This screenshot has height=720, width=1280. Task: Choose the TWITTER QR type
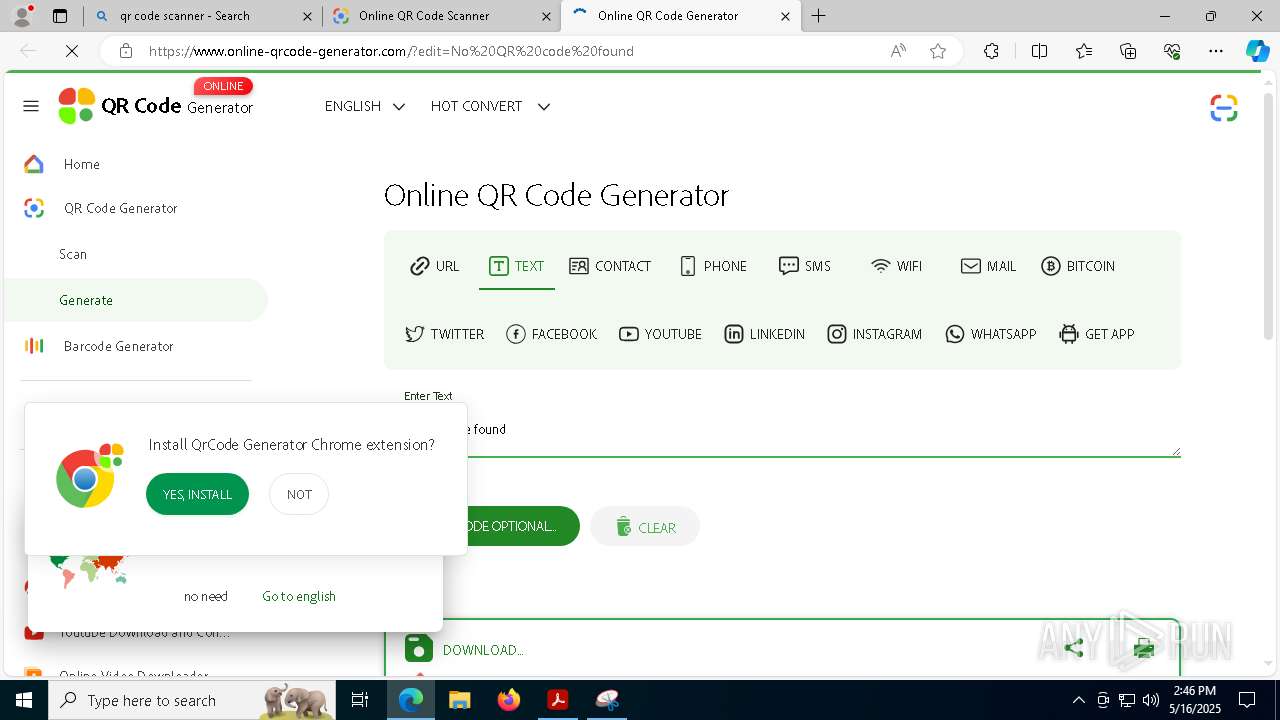point(444,334)
